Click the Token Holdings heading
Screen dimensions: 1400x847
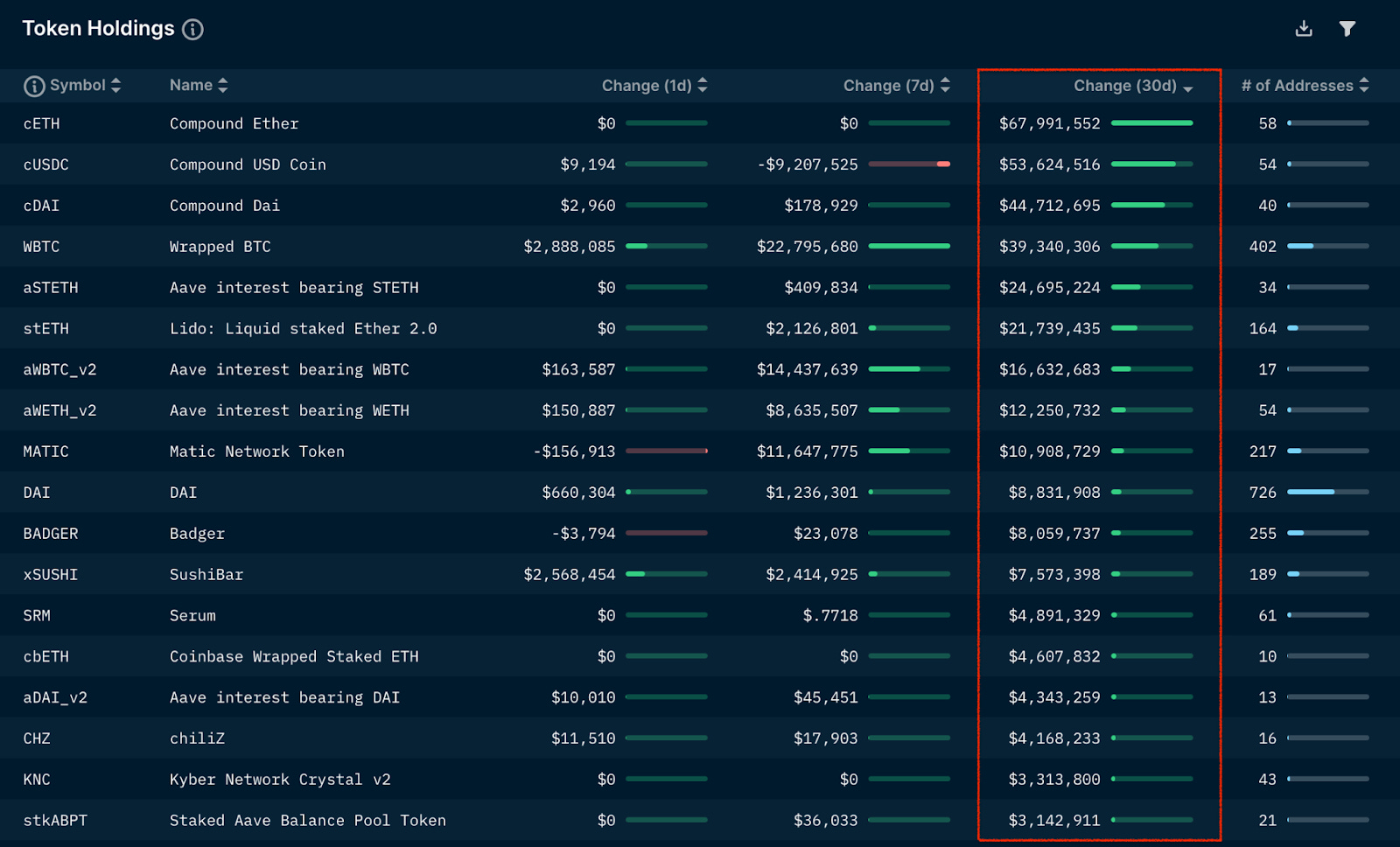coord(98,29)
